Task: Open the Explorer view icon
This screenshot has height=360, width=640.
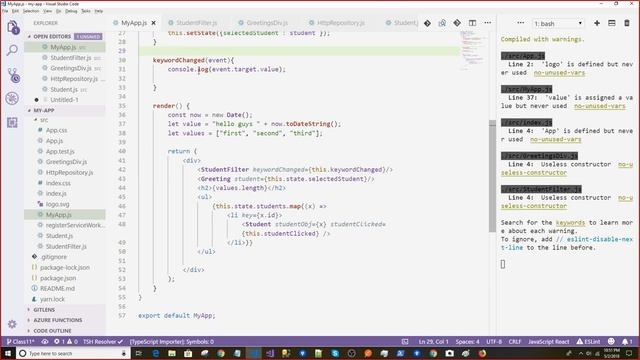Action: tap(13, 28)
